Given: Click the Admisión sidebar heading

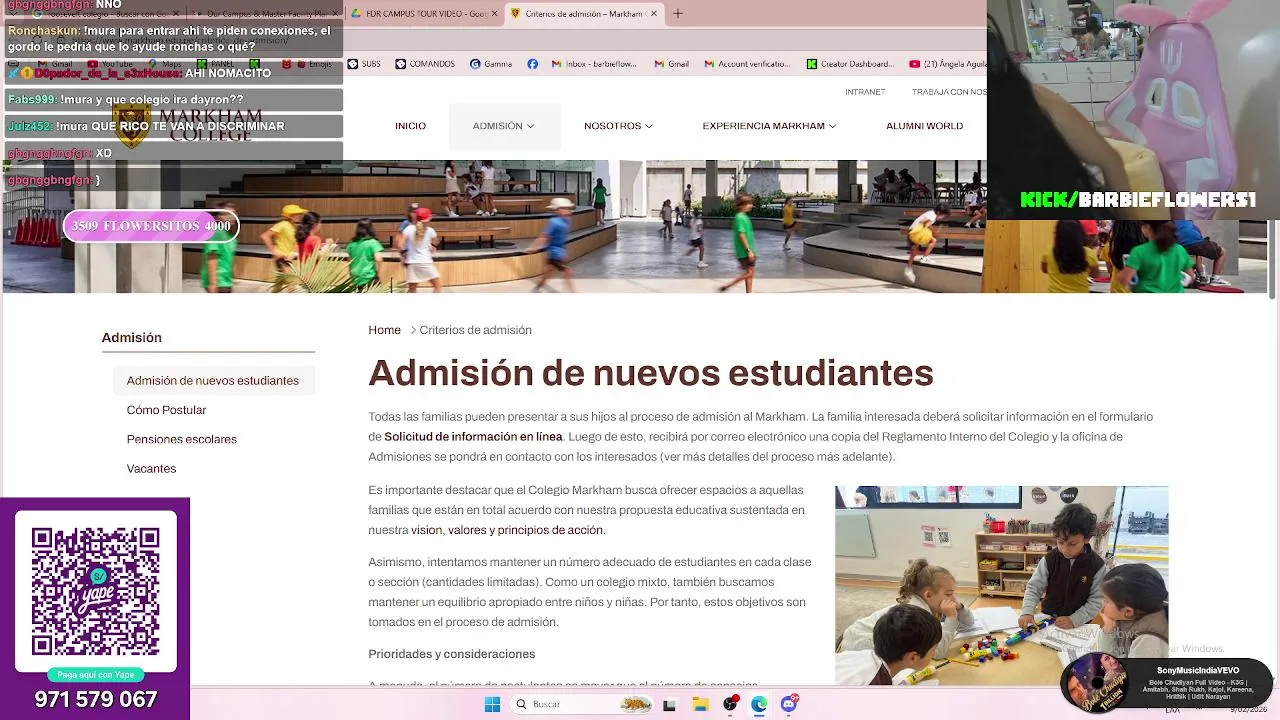Looking at the screenshot, I should (x=131, y=337).
